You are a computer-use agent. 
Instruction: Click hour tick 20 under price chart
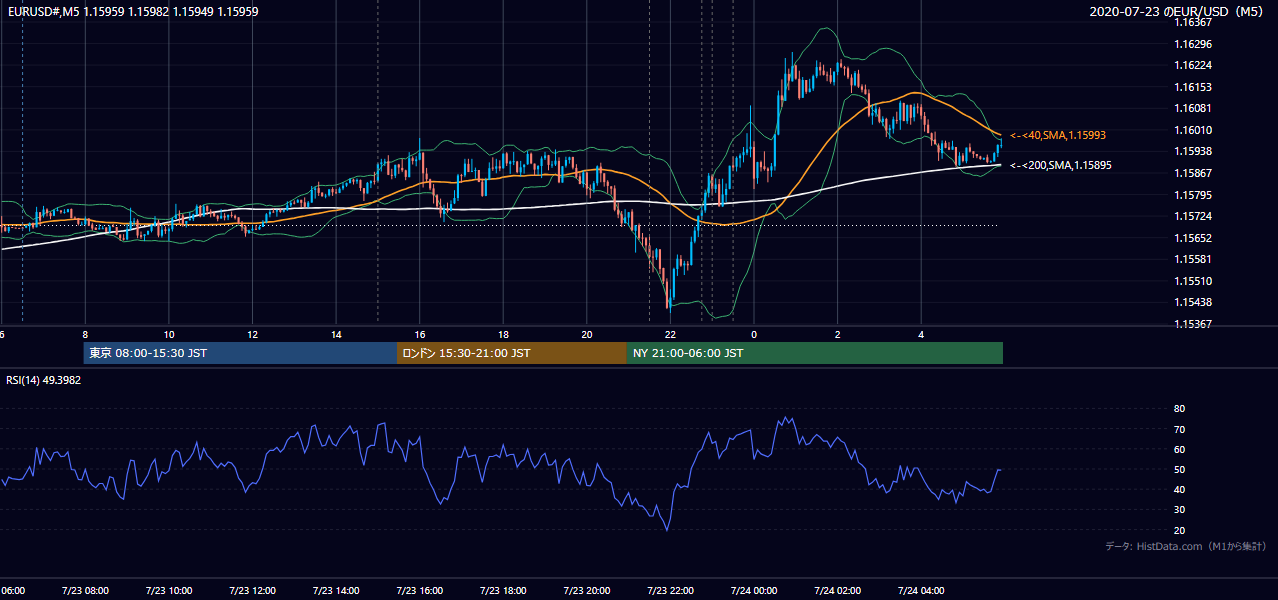click(x=587, y=335)
